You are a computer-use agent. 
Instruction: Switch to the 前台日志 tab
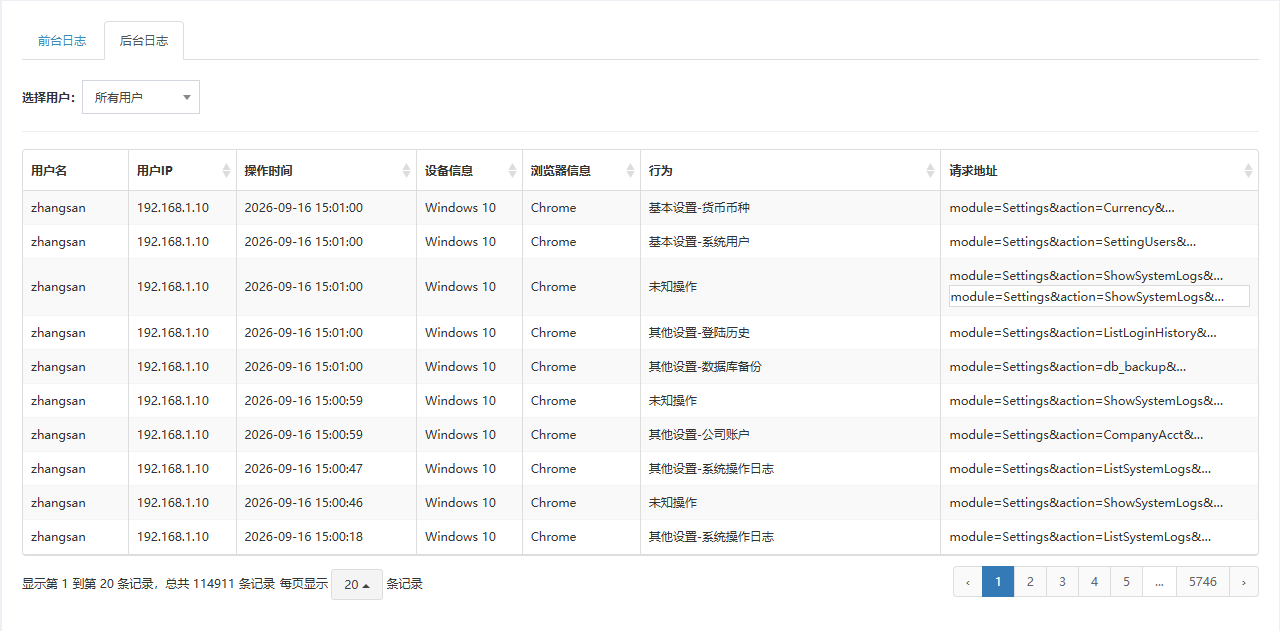pyautogui.click(x=62, y=41)
